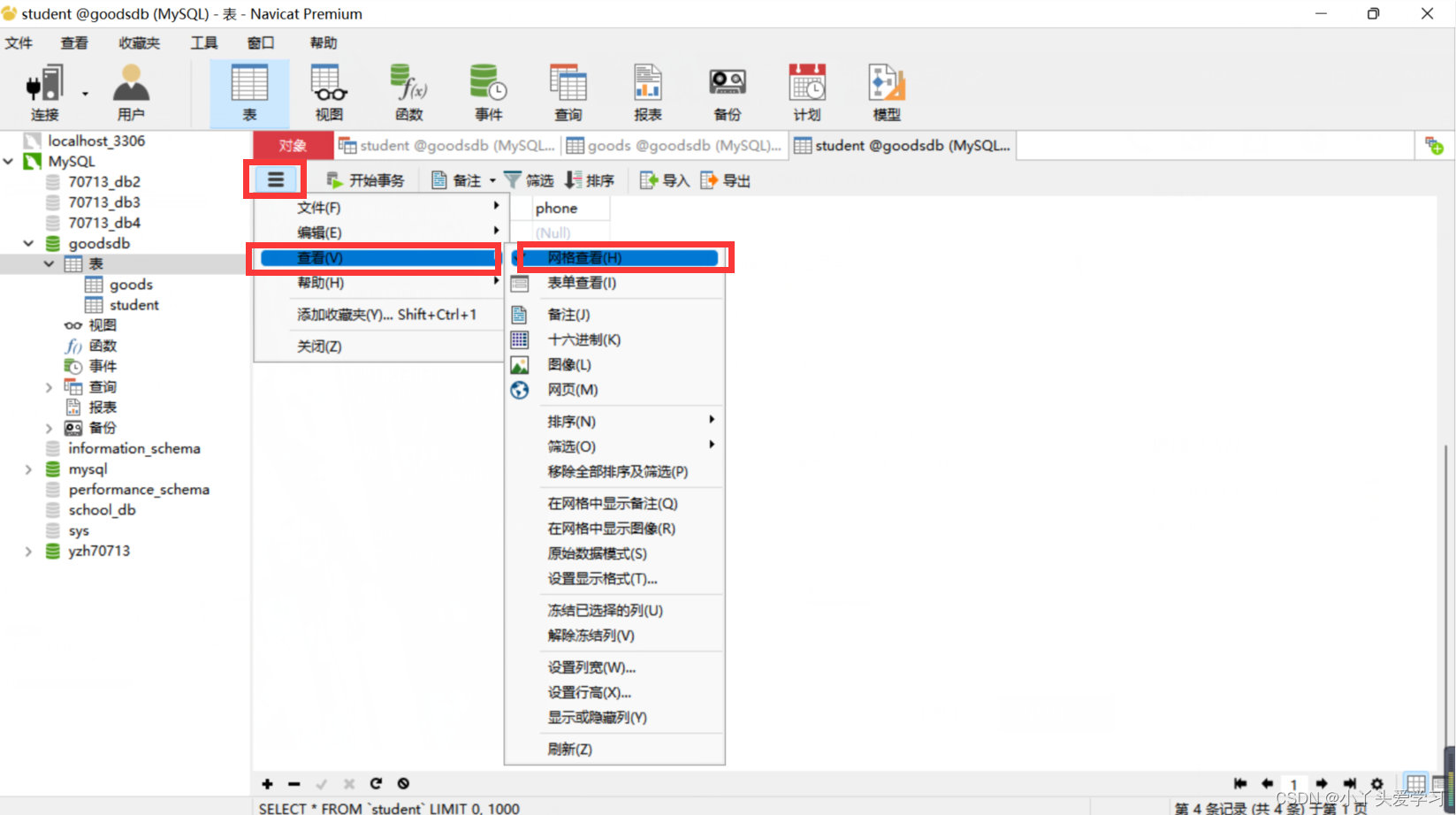The width and height of the screenshot is (1456, 815).
Task: Select 冻结已选择的列(U)
Action: [x=615, y=611]
